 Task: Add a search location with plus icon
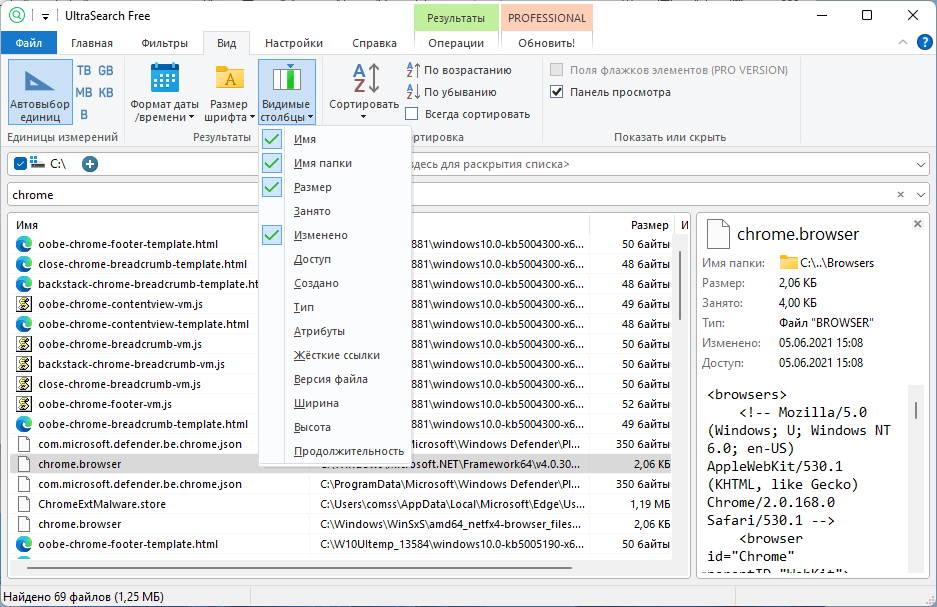[90, 164]
